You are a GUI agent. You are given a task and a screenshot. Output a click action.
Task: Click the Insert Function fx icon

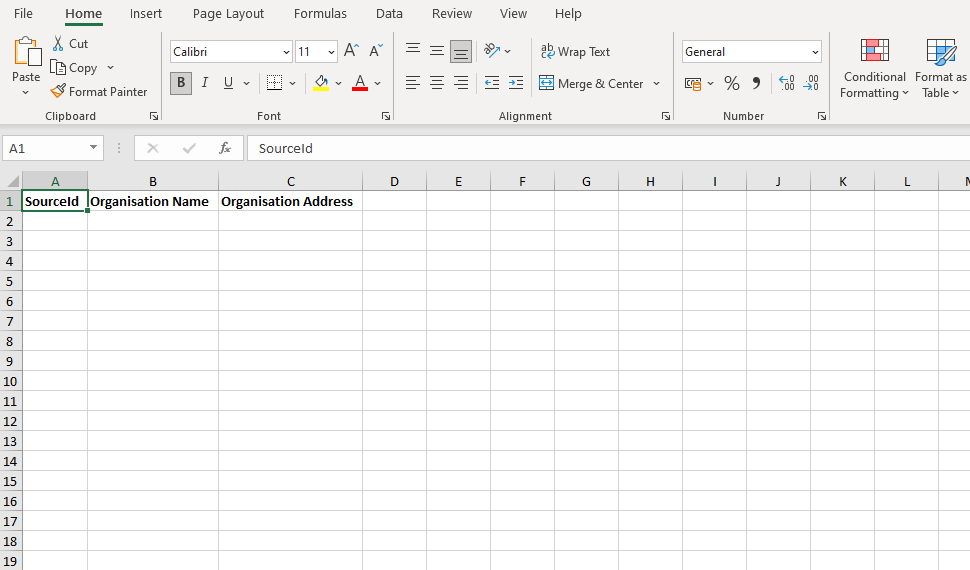(225, 148)
